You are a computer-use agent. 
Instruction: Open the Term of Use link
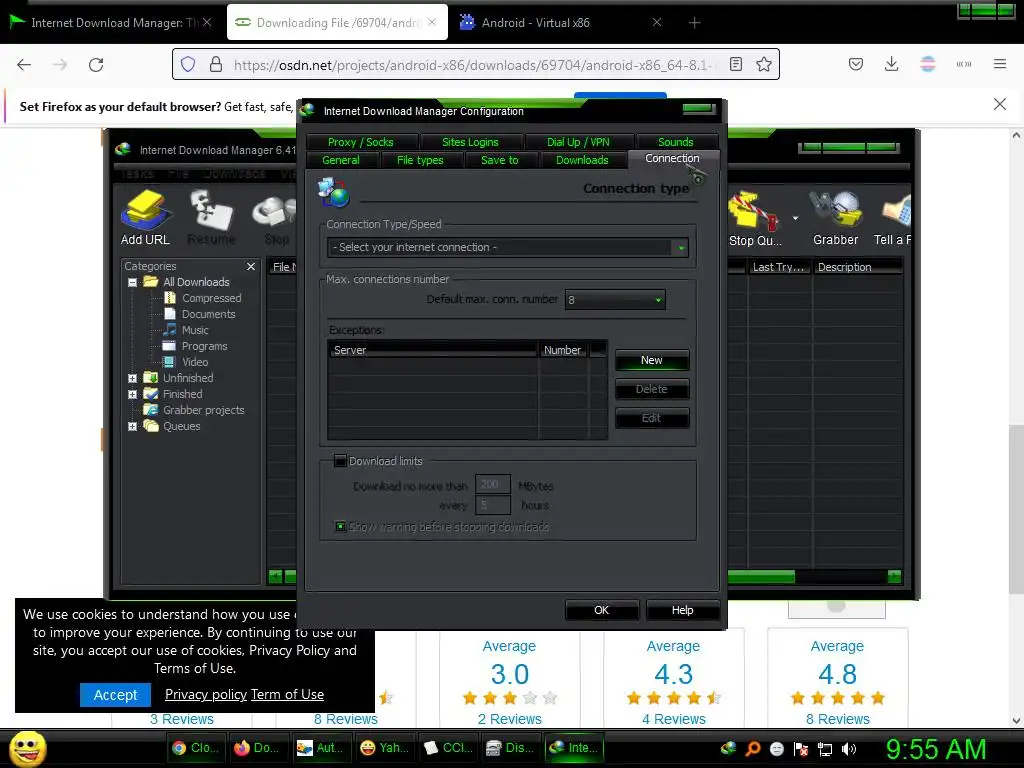pos(287,694)
